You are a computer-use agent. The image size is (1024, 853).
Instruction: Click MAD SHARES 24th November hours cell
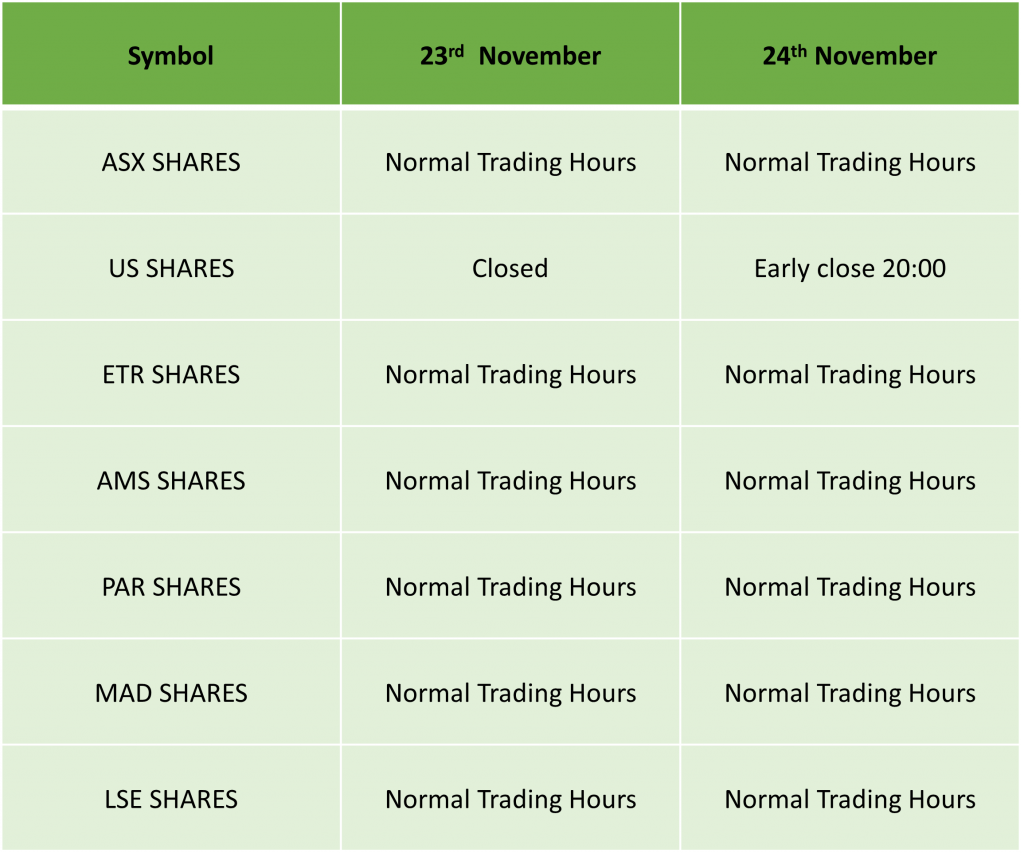click(x=850, y=693)
